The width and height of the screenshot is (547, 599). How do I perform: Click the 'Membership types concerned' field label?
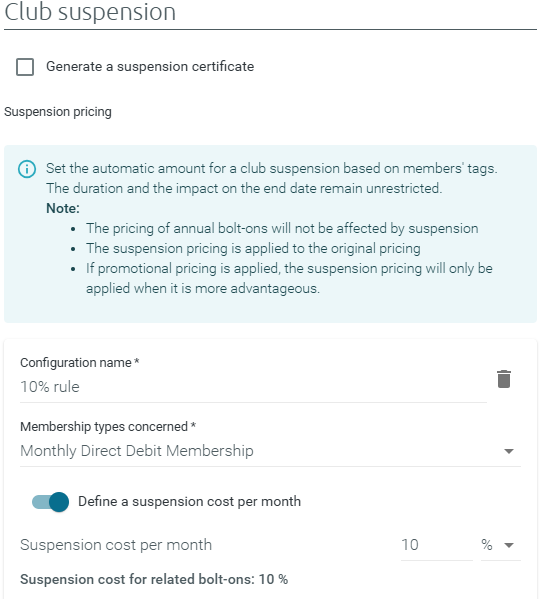[x=104, y=427]
